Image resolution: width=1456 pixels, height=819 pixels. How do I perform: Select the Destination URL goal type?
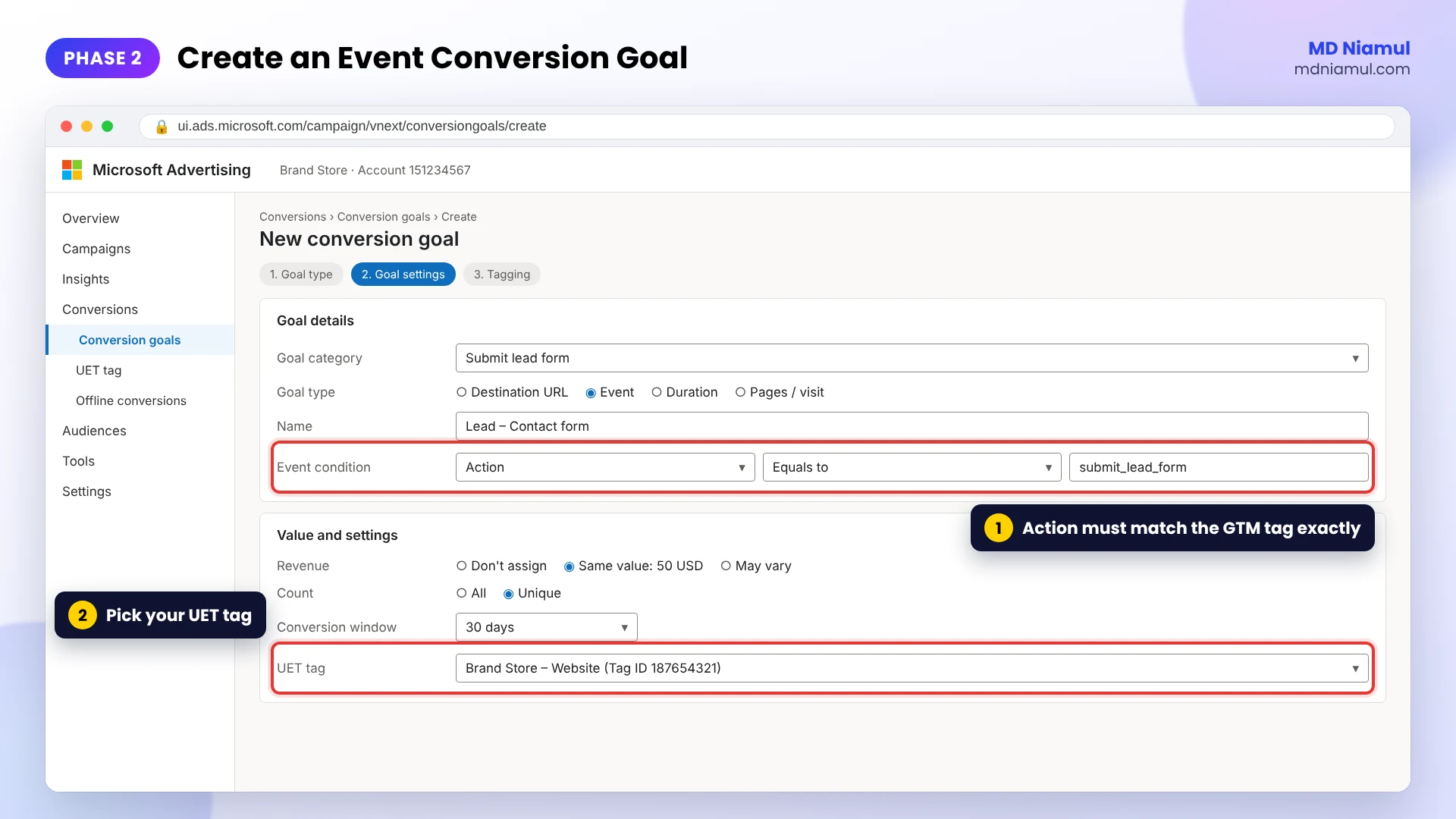pyautogui.click(x=512, y=392)
